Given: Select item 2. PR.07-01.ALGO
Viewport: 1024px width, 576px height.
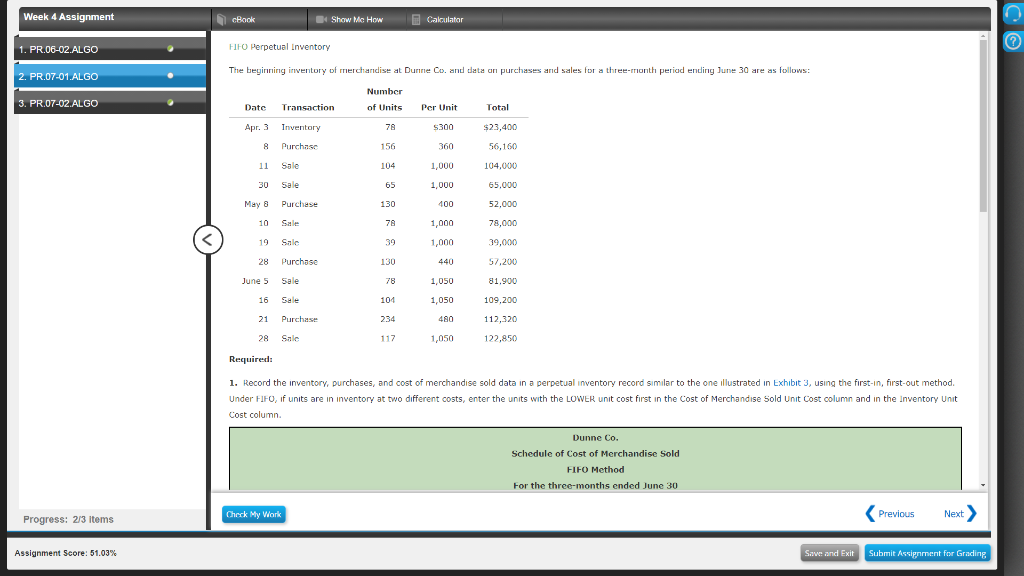Looking at the screenshot, I should [x=110, y=76].
